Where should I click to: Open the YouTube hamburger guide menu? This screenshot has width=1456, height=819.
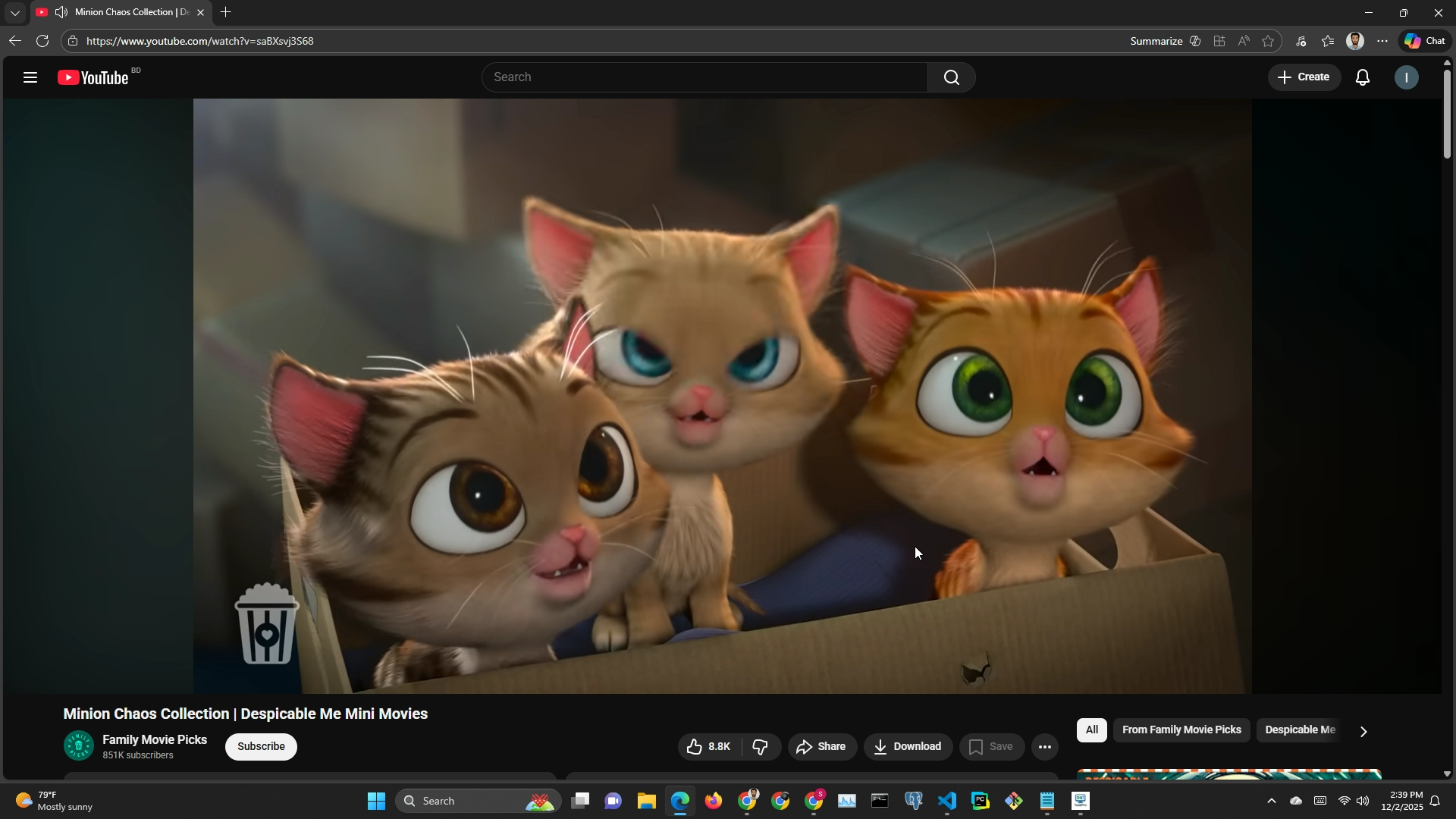[30, 77]
